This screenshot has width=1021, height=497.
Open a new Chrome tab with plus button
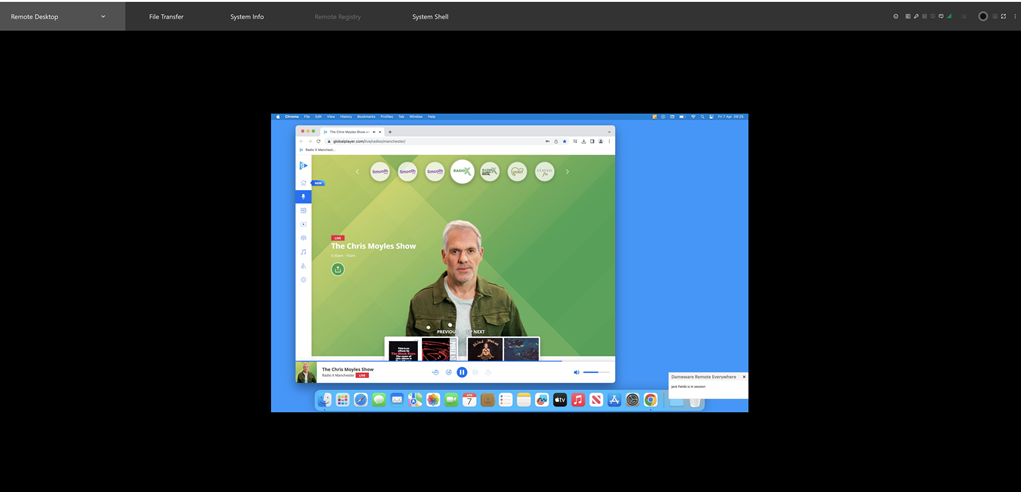[x=390, y=132]
